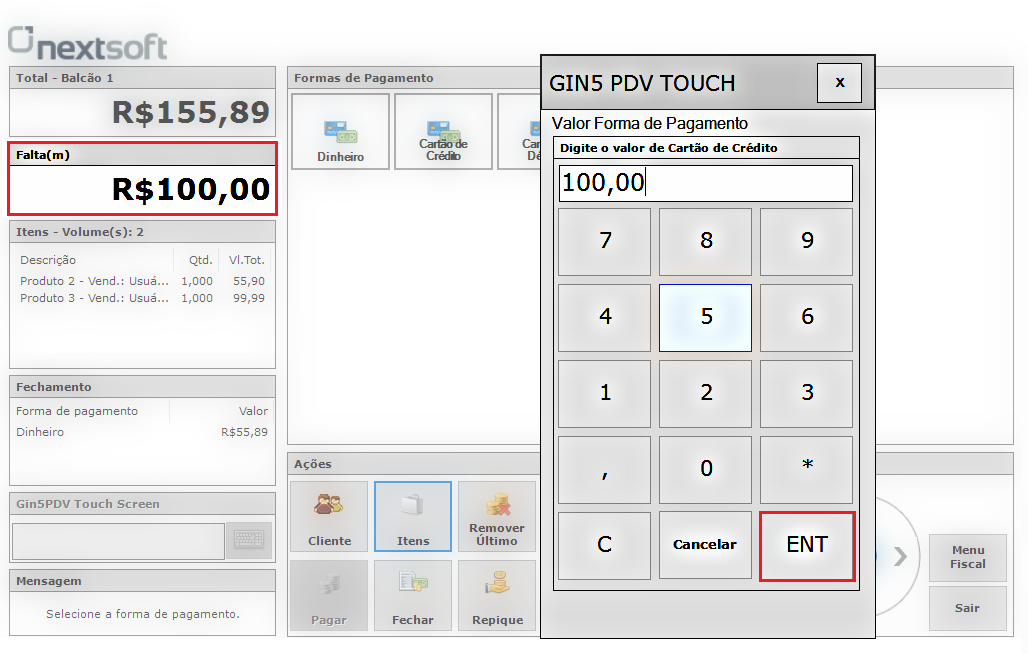Click the Remover Último icon
Image resolution: width=1028 pixels, height=654 pixels.
[x=497, y=516]
